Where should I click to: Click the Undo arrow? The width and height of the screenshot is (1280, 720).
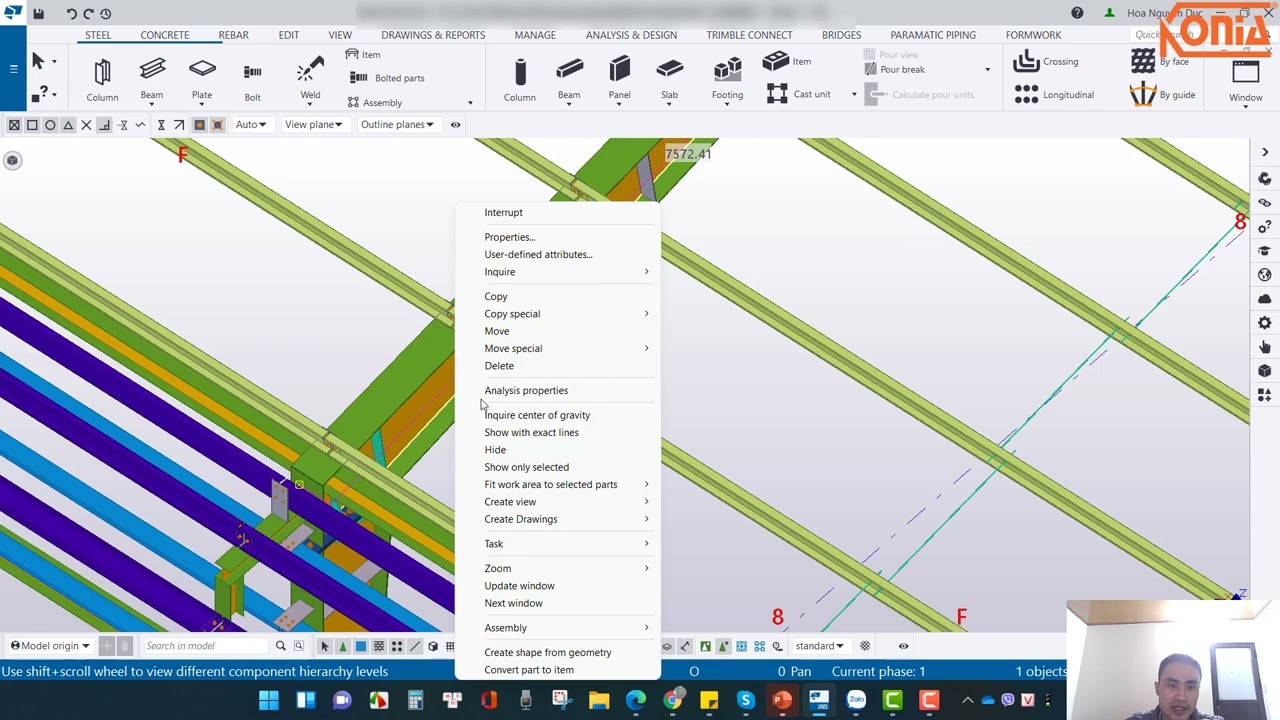(x=71, y=13)
